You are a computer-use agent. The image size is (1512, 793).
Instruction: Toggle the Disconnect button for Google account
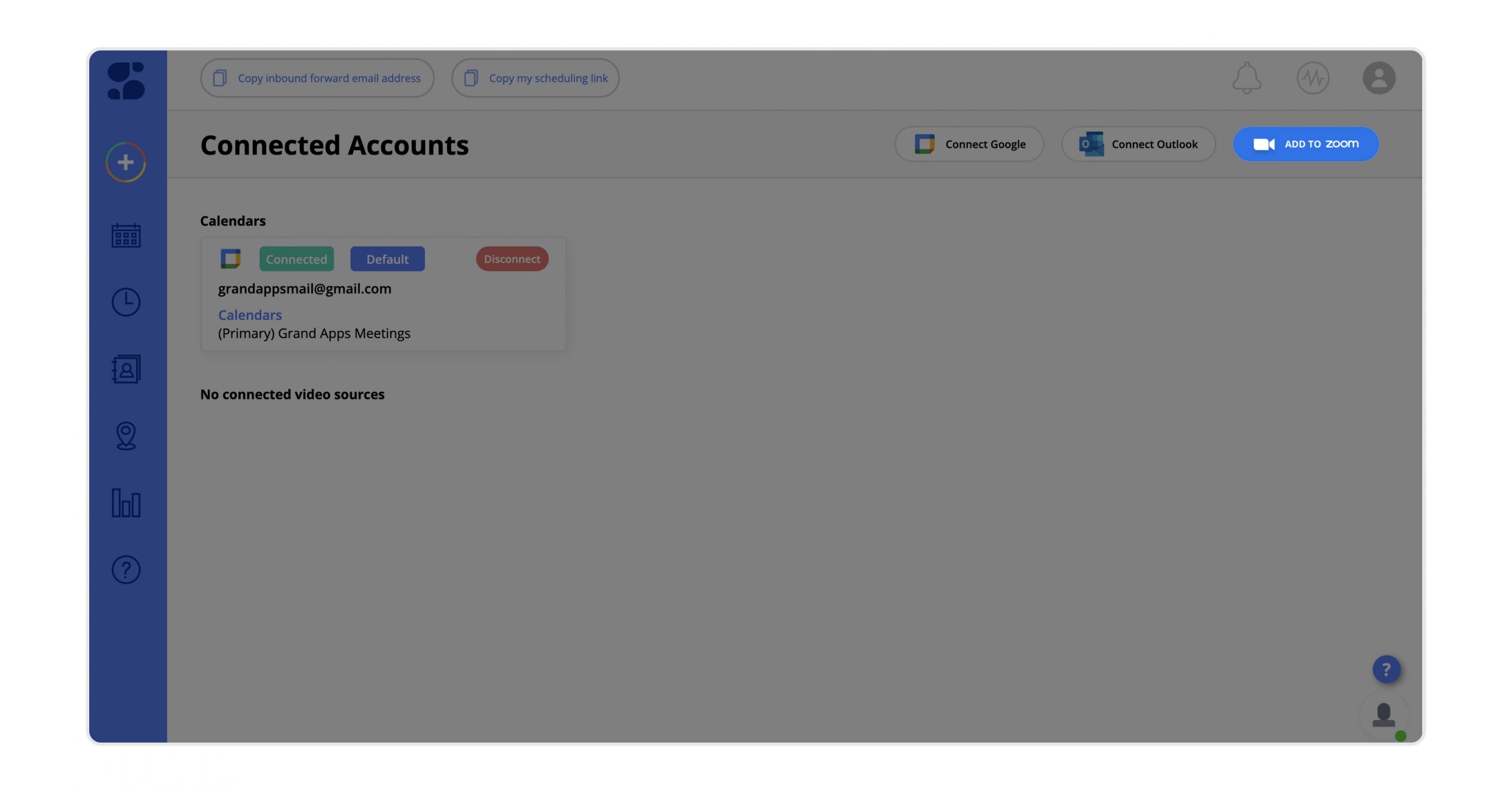pos(512,258)
